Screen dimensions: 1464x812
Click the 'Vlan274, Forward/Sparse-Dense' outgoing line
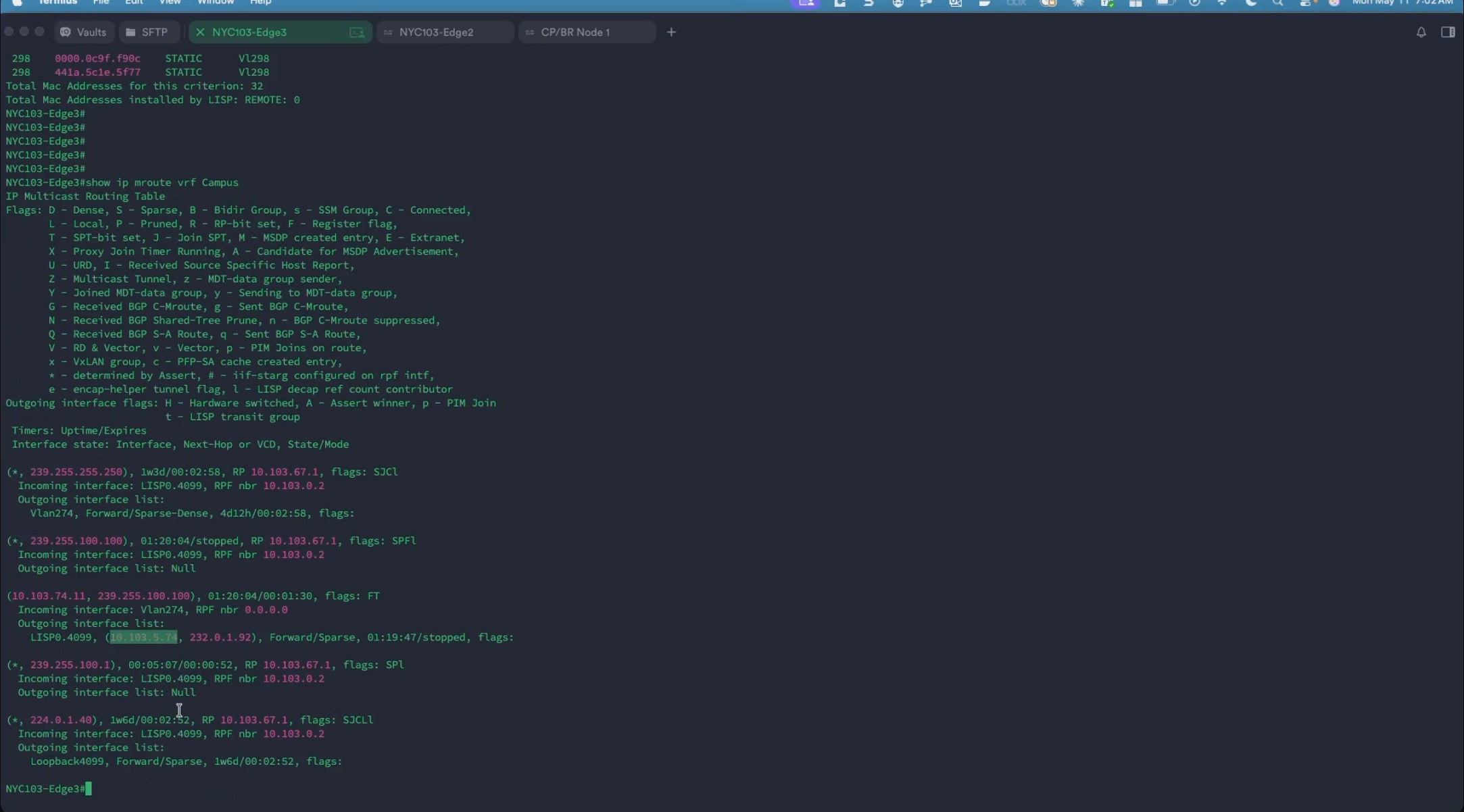point(193,513)
